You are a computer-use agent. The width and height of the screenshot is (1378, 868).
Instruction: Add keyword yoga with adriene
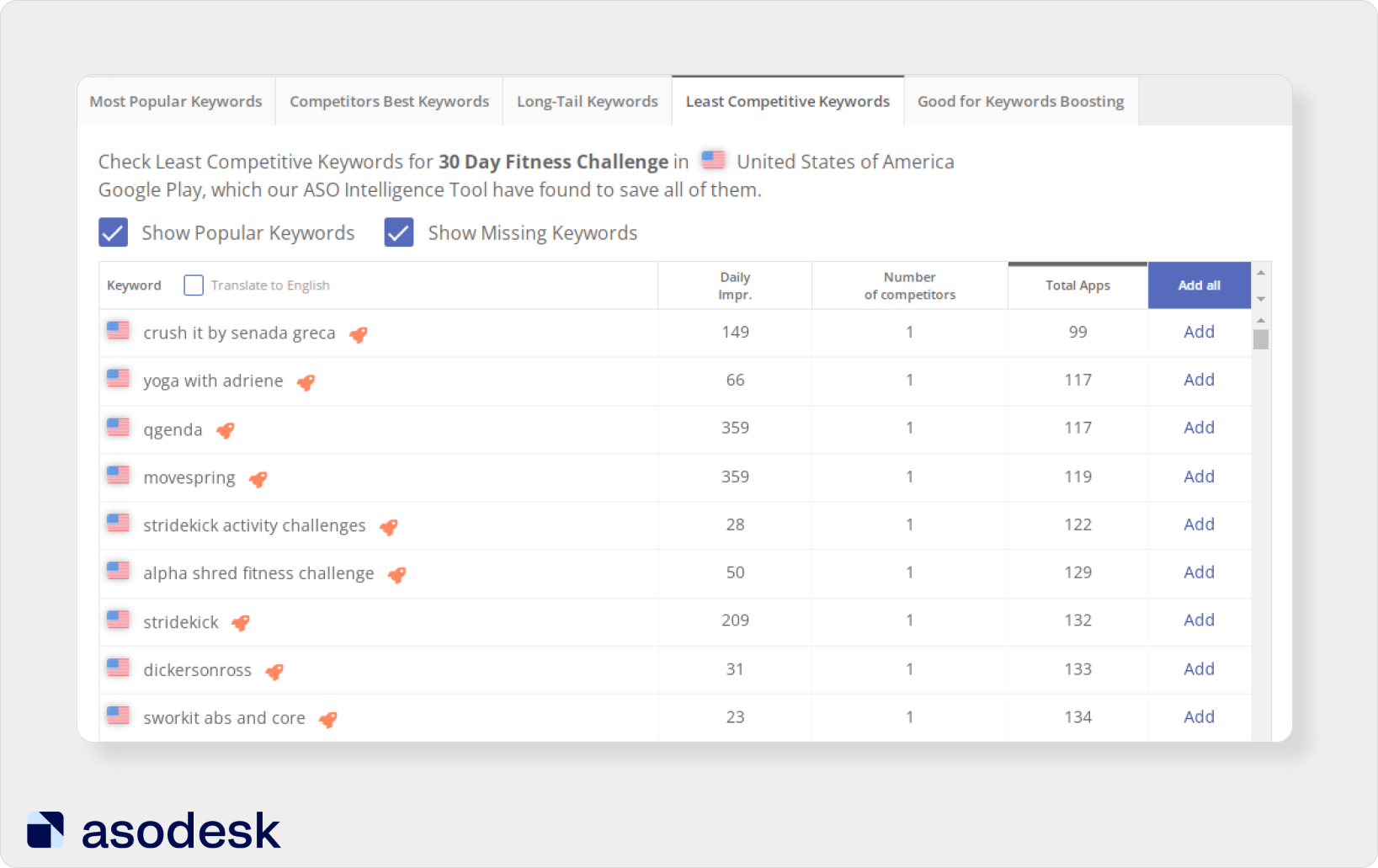[1199, 380]
